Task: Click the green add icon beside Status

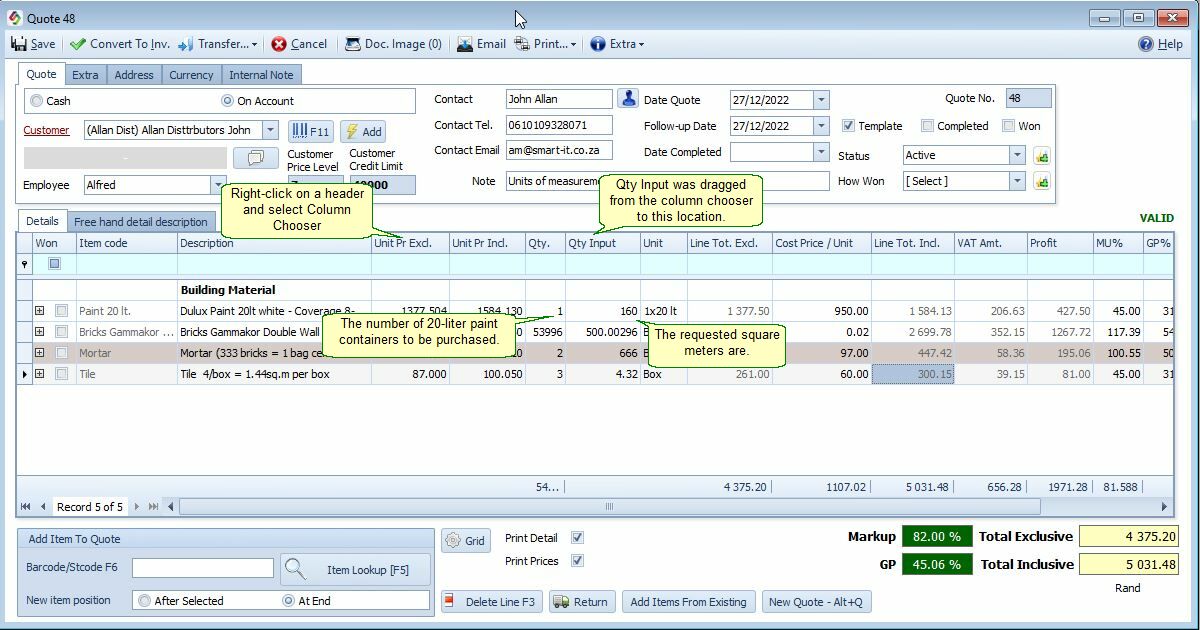Action: pyautogui.click(x=1042, y=155)
